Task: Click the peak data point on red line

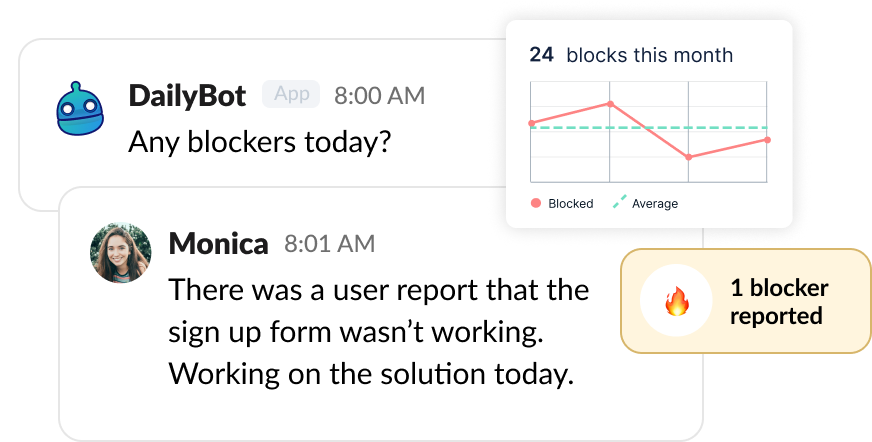Action: click(610, 103)
